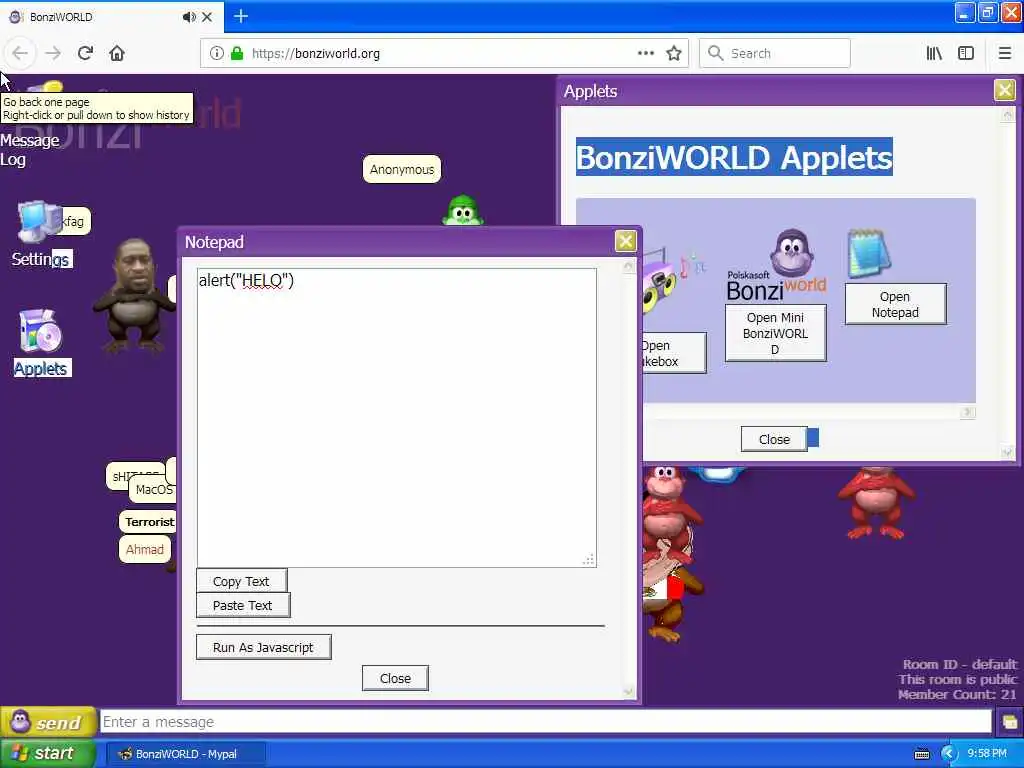The image size is (1024, 768).
Task: Open site information icon in address bar
Action: [217, 54]
